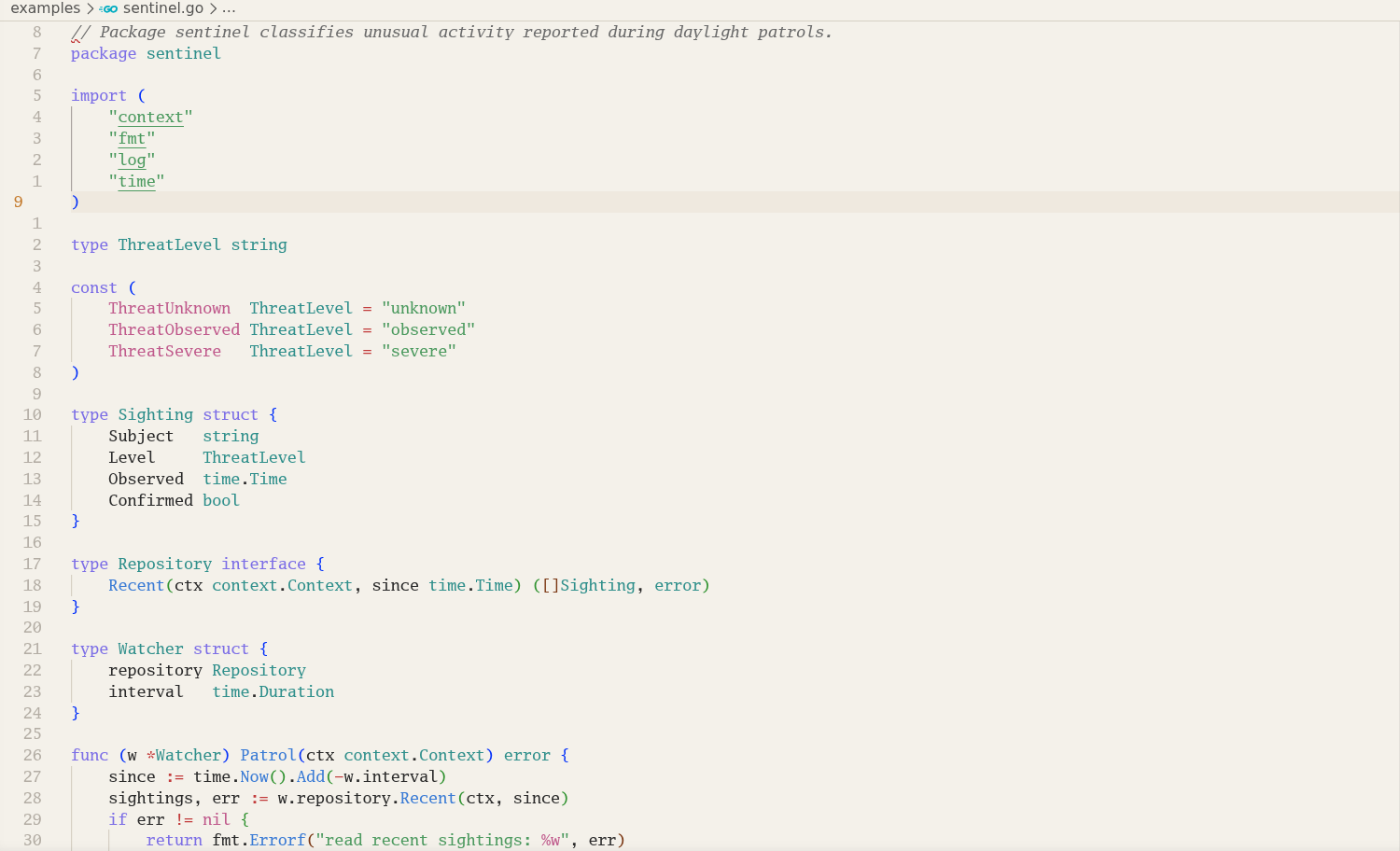Click the "unknown" string literal
Screen dimensions: 1400x851
click(x=424, y=308)
